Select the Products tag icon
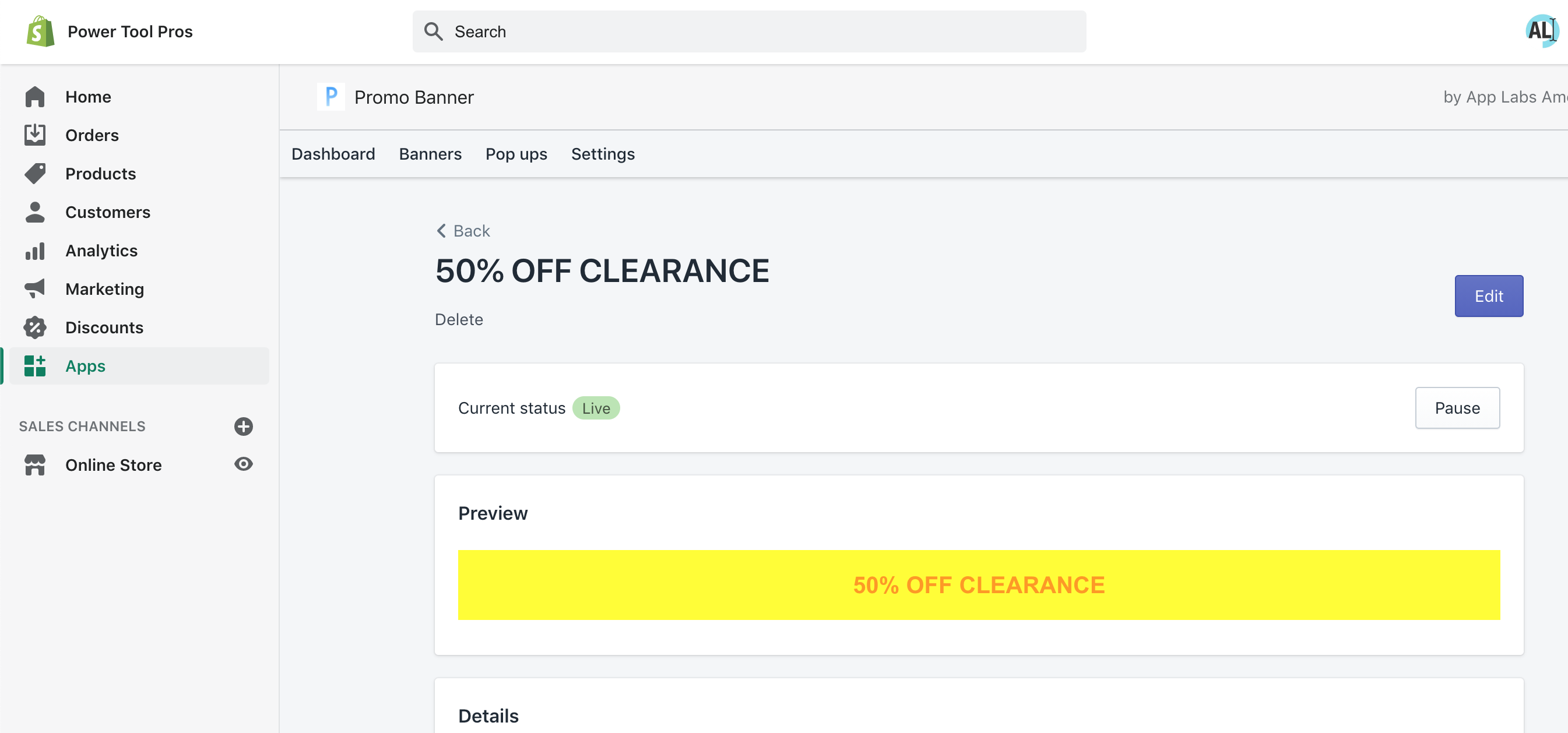The image size is (1568, 733). pos(35,174)
